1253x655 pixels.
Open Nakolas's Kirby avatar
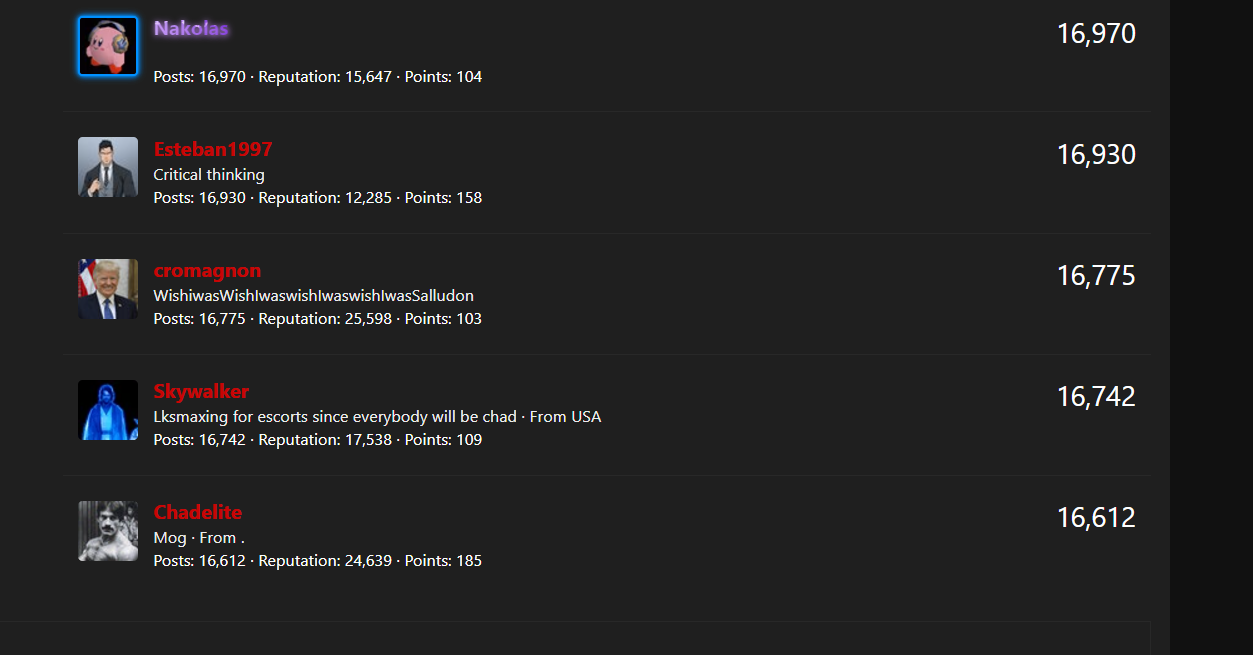point(108,46)
